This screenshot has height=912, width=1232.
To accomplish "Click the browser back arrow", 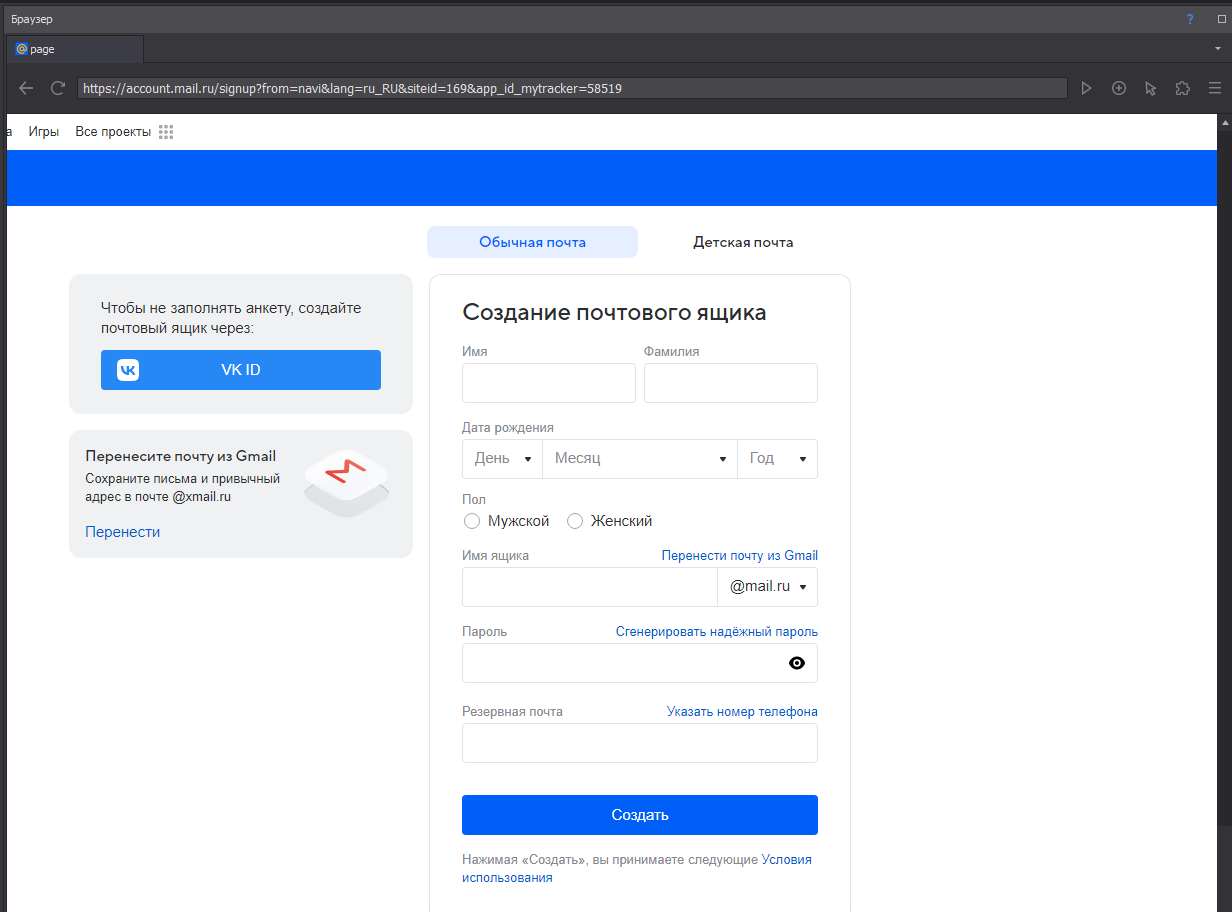I will click(26, 88).
